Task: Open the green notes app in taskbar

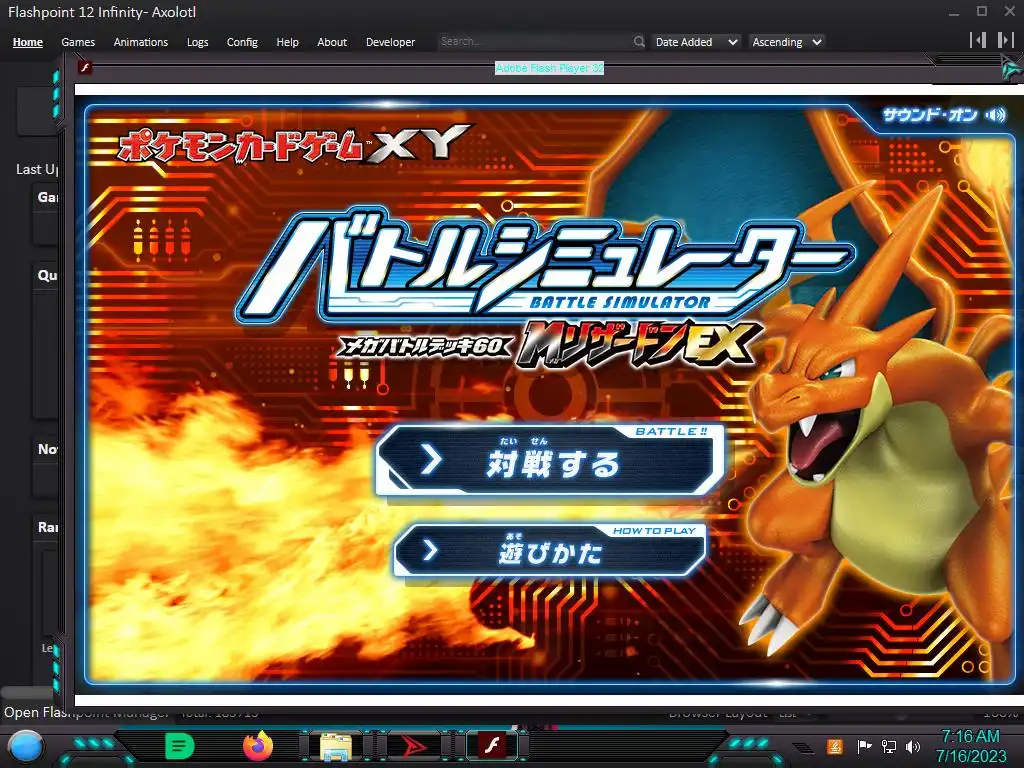Action: click(x=180, y=746)
